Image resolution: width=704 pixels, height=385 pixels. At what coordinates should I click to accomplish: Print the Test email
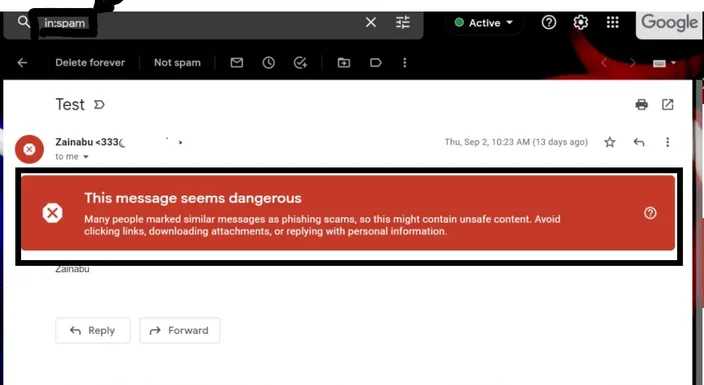click(642, 105)
